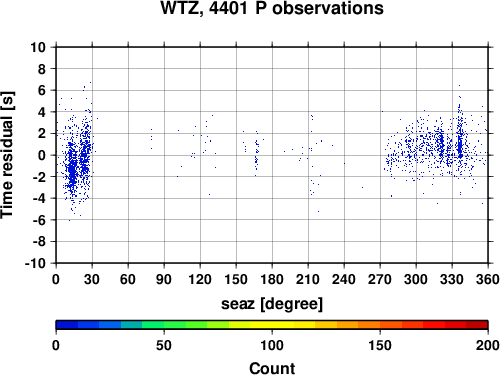Click the isolated point near 255 degrees, -3 s
Screen dimensions: 500x375
point(362,187)
